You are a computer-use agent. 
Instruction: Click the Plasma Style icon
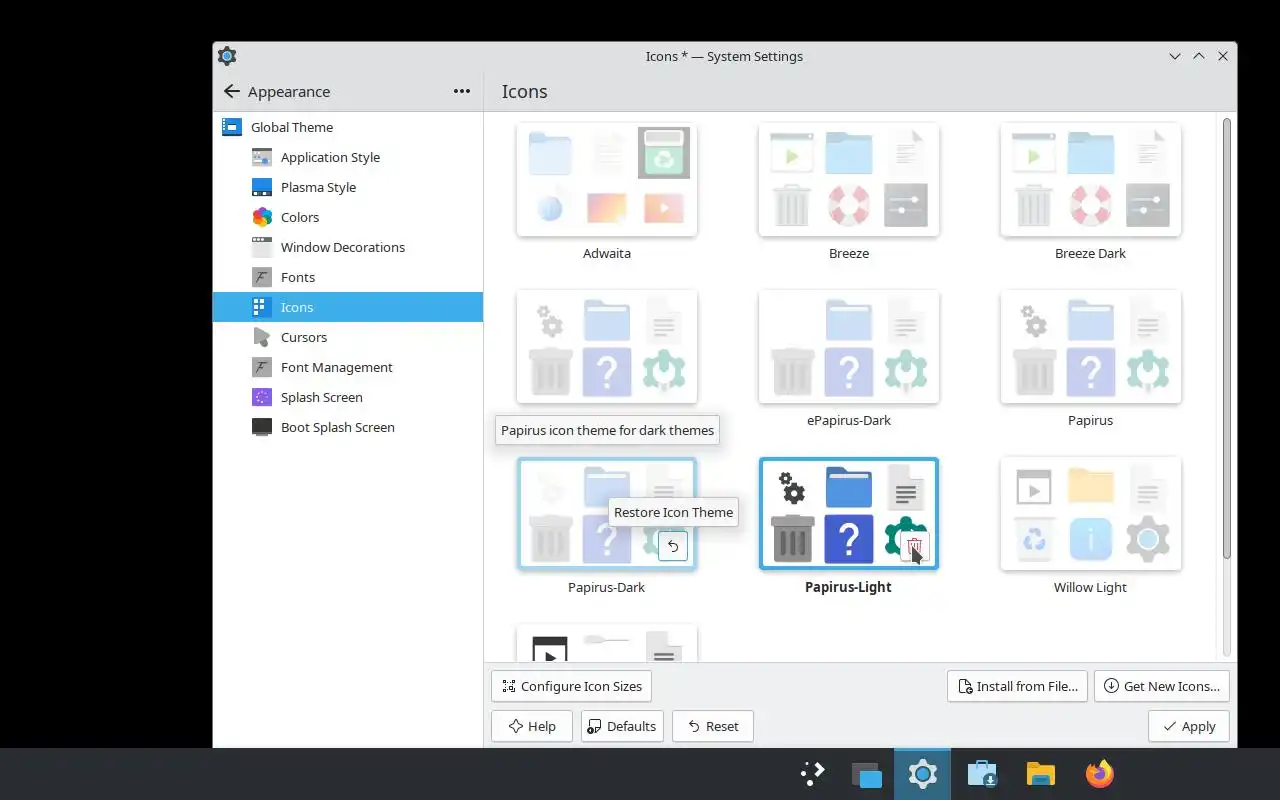click(x=262, y=187)
